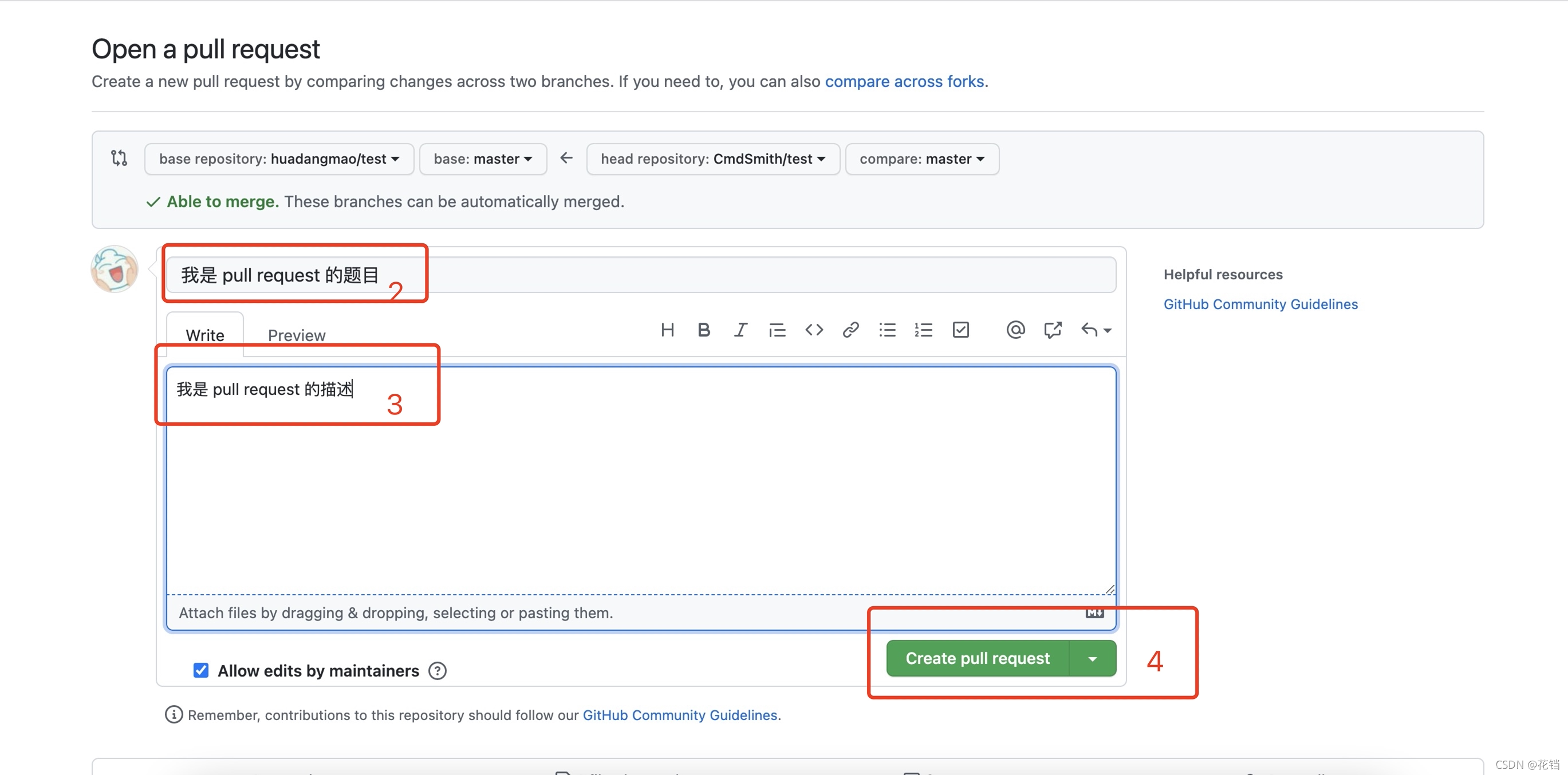Toggle bold text formatting

point(704,330)
